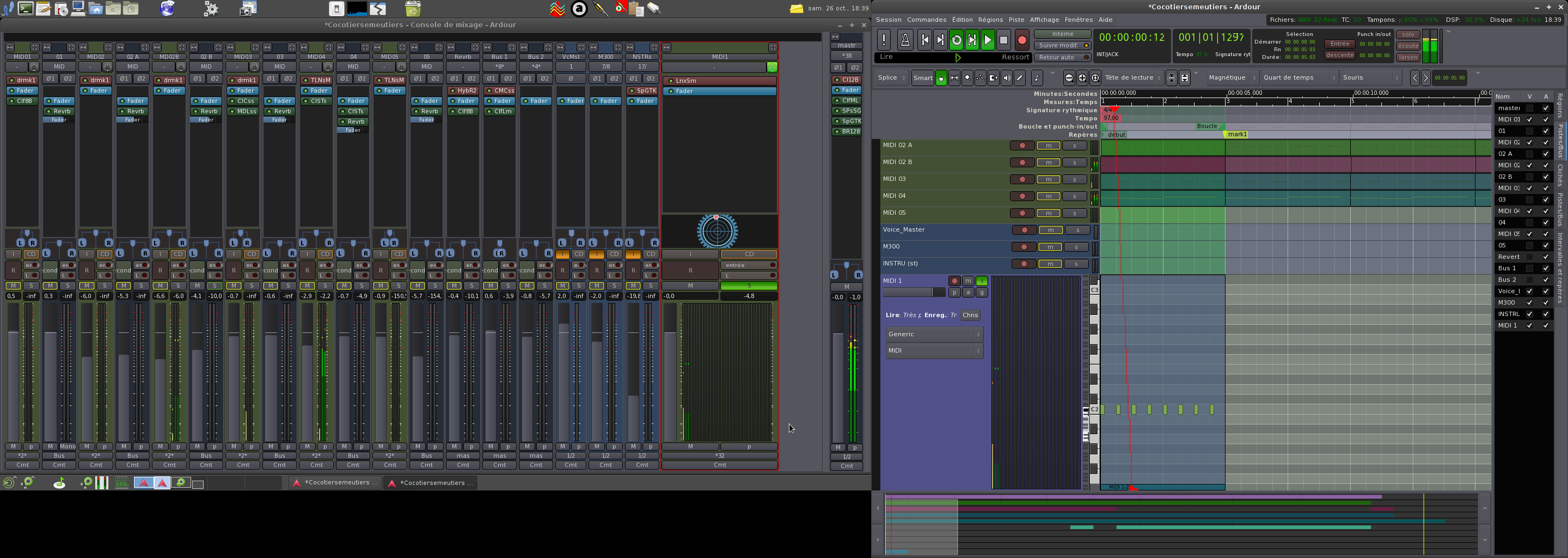Toggle solo on the MIDI 1 track
The image size is (1568, 558).
981,281
